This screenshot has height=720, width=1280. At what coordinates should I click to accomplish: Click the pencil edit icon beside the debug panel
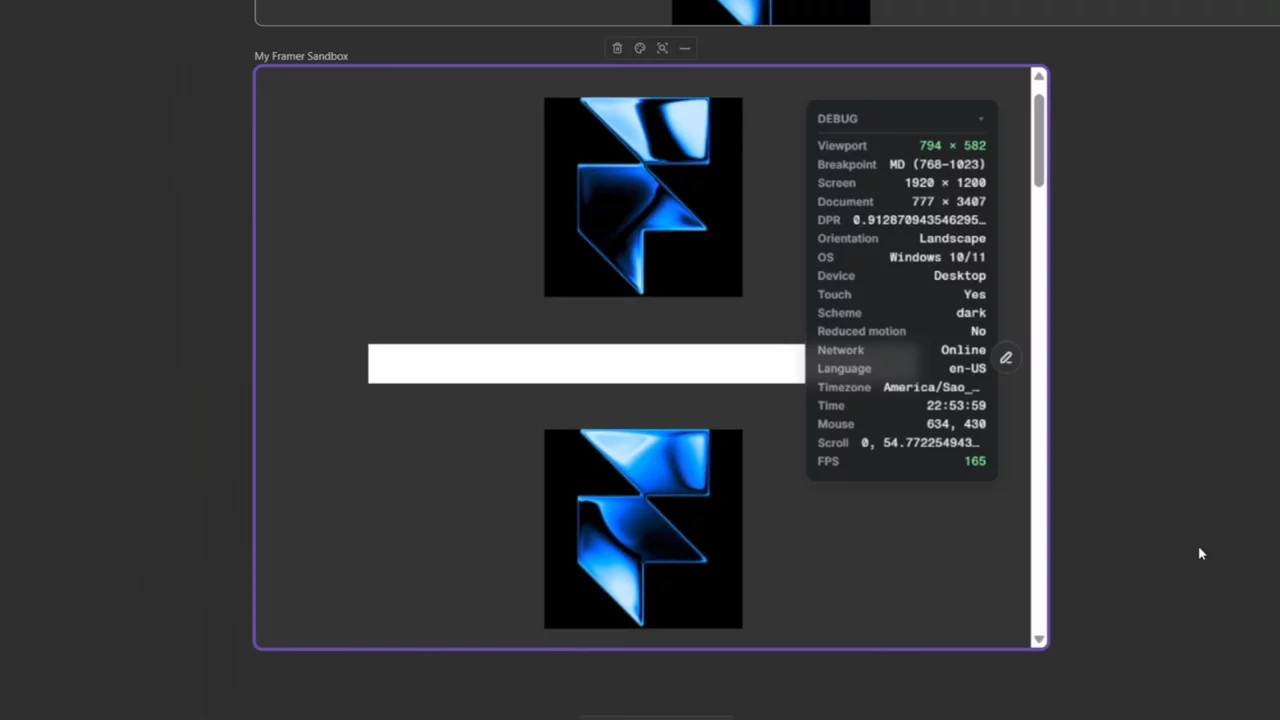(1006, 358)
